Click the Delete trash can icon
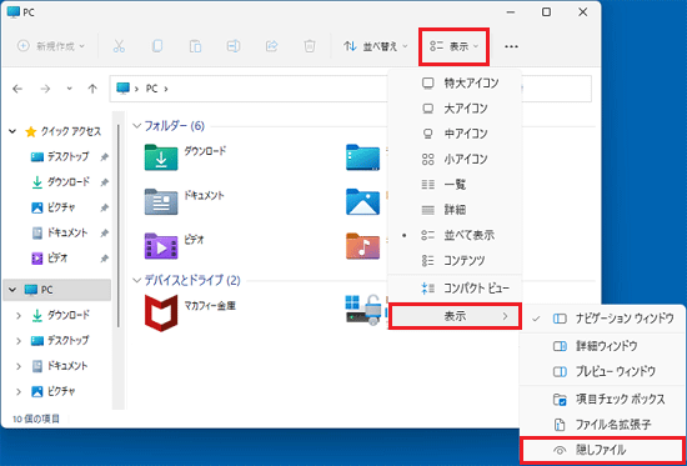The width and height of the screenshot is (687, 466). (x=310, y=46)
